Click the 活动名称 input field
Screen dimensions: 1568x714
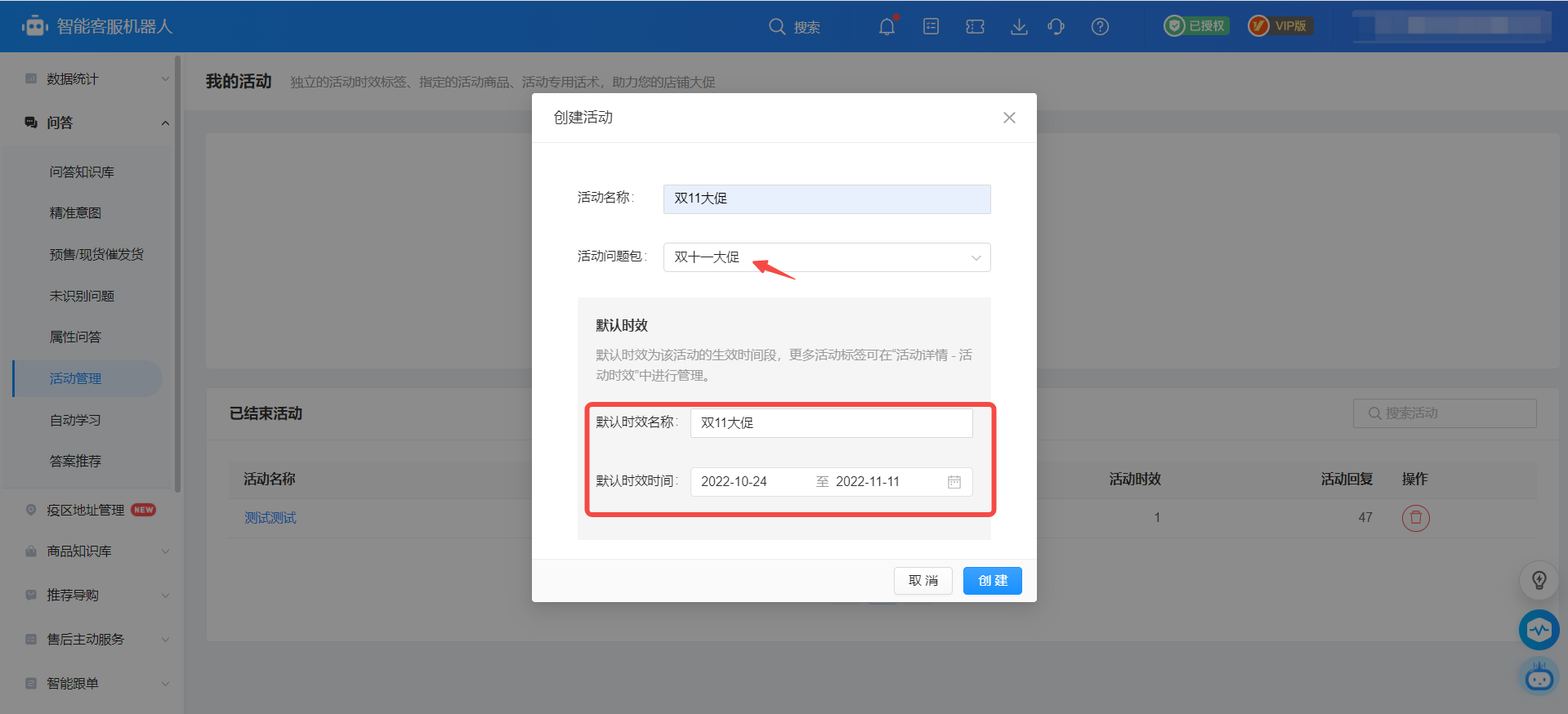827,199
